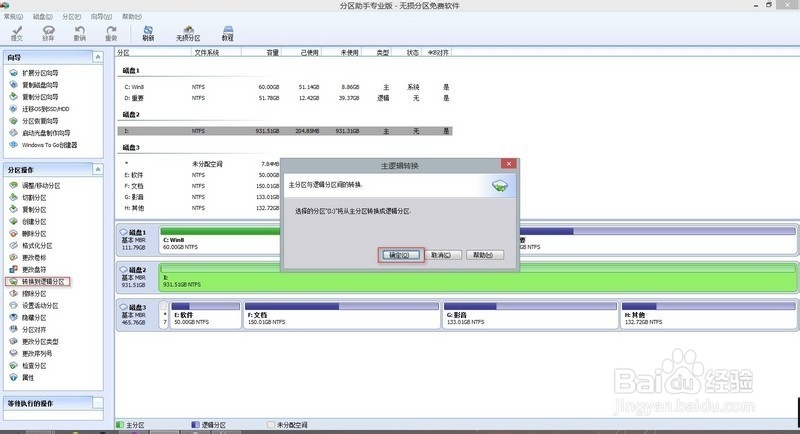Confirm the conversion with 确定 button
Viewport: 800px width, 434px height.
(401, 254)
